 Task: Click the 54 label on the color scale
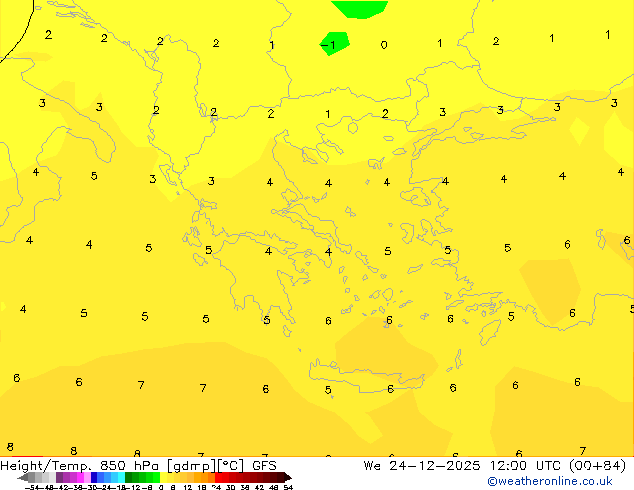pos(288,487)
